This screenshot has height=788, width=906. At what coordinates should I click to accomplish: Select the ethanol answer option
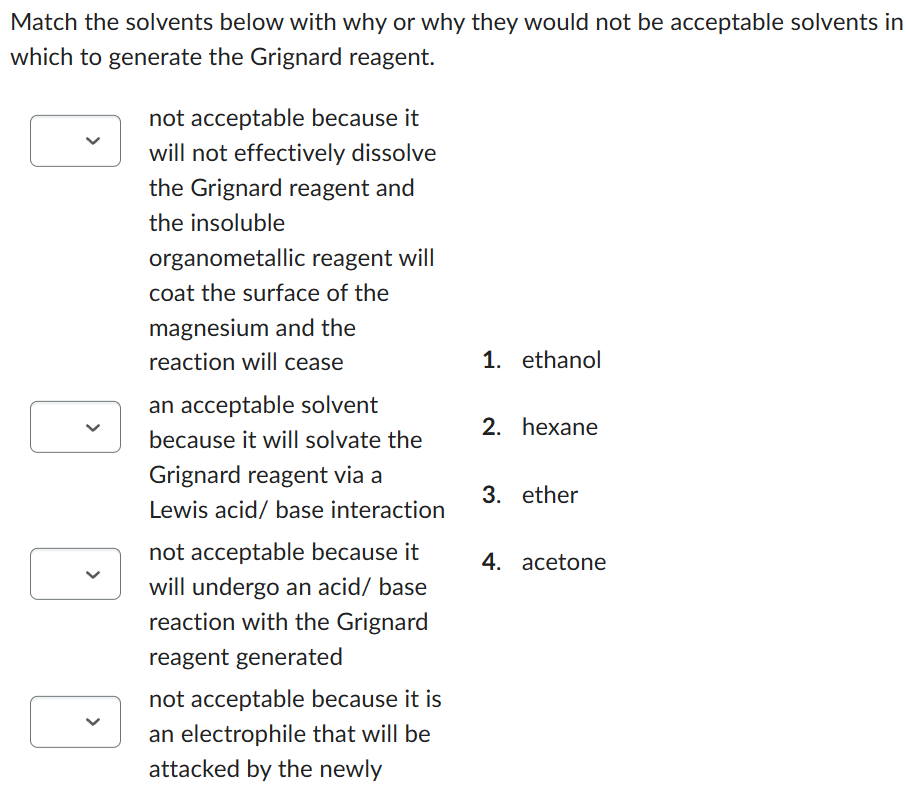561,360
